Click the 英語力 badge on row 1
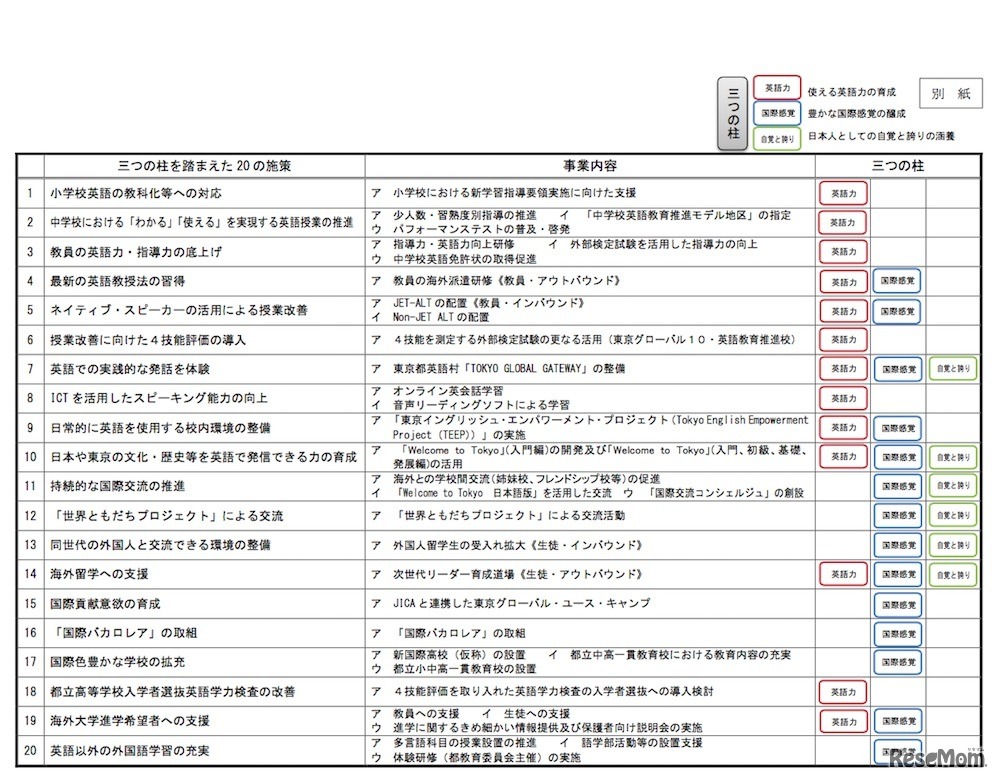 (x=843, y=193)
